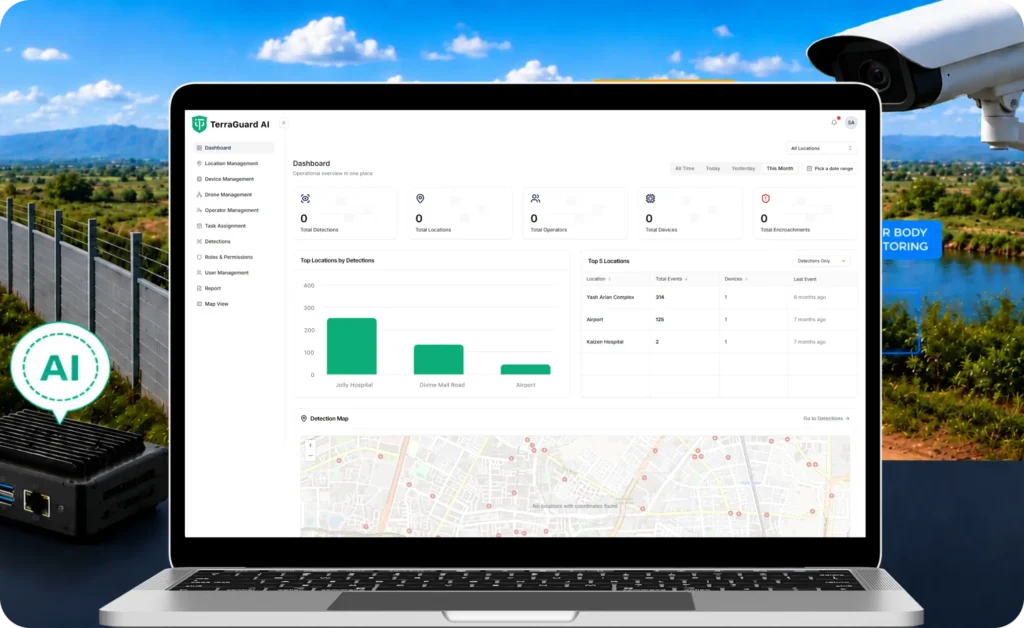Open the Detections sidebar item
Image resolution: width=1024 pixels, height=628 pixels.
[234, 242]
